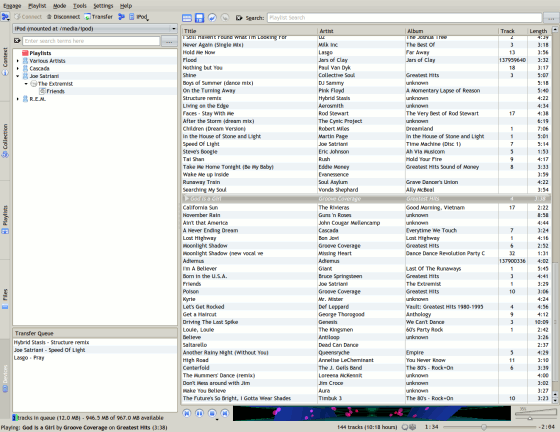Open the iPod mounted device dropdown

tap(95, 29)
